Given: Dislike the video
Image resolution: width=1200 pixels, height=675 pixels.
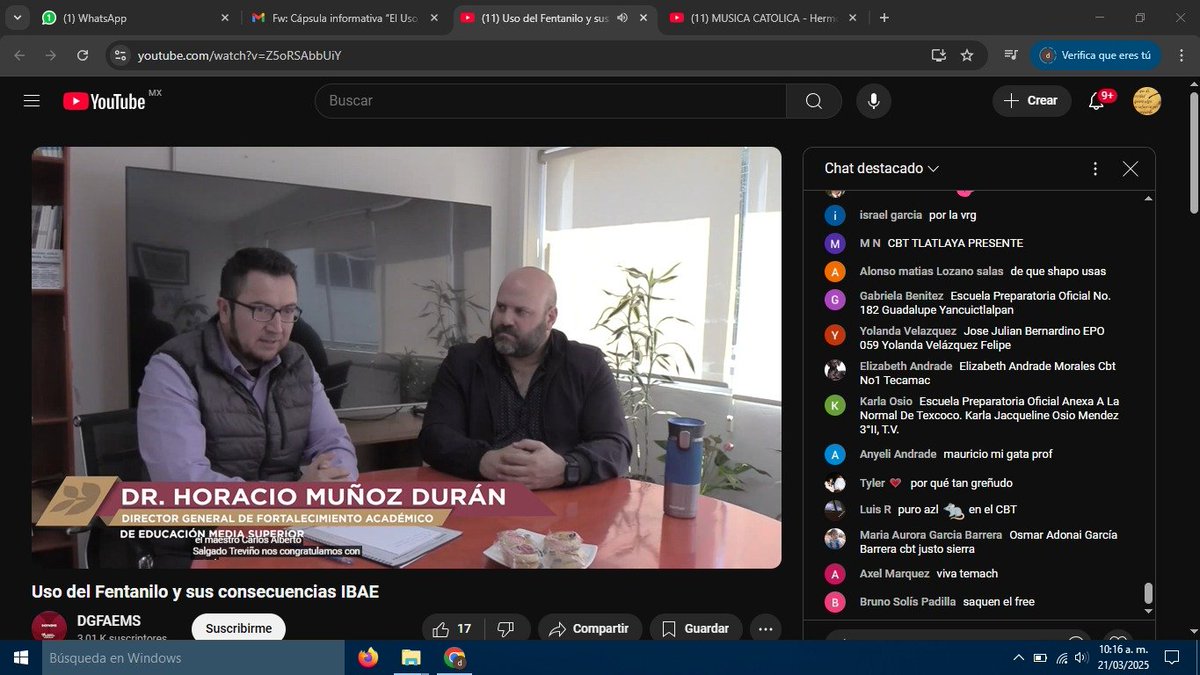Looking at the screenshot, I should (x=505, y=629).
